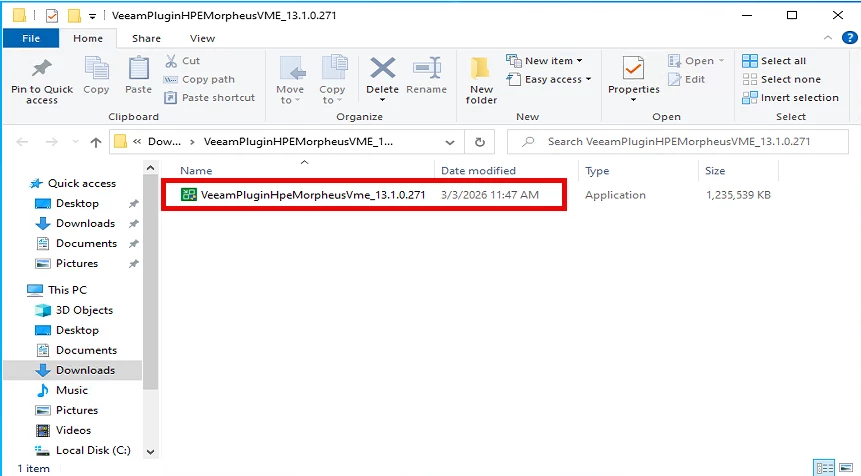The height and width of the screenshot is (476, 861).
Task: Go up one folder level arrow
Action: pyautogui.click(x=96, y=143)
